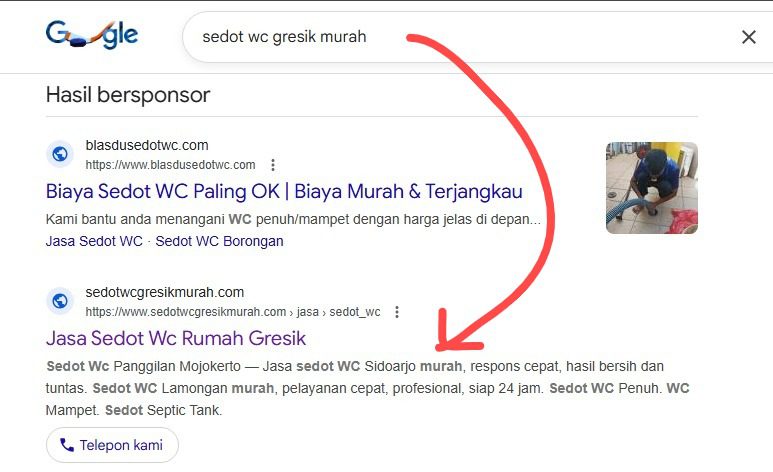Clear the search box with the X icon

click(x=748, y=37)
